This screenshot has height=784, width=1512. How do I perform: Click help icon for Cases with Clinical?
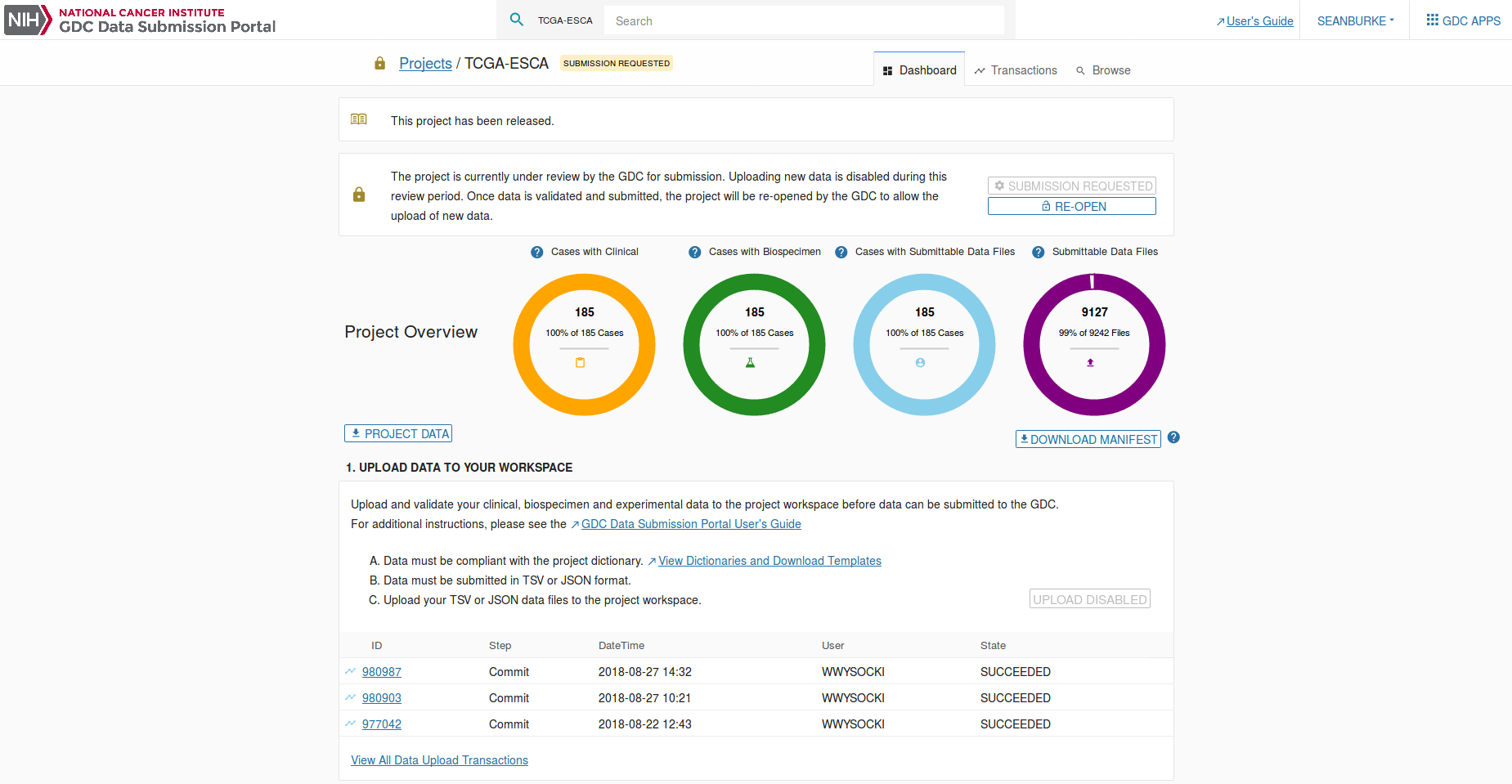click(536, 253)
